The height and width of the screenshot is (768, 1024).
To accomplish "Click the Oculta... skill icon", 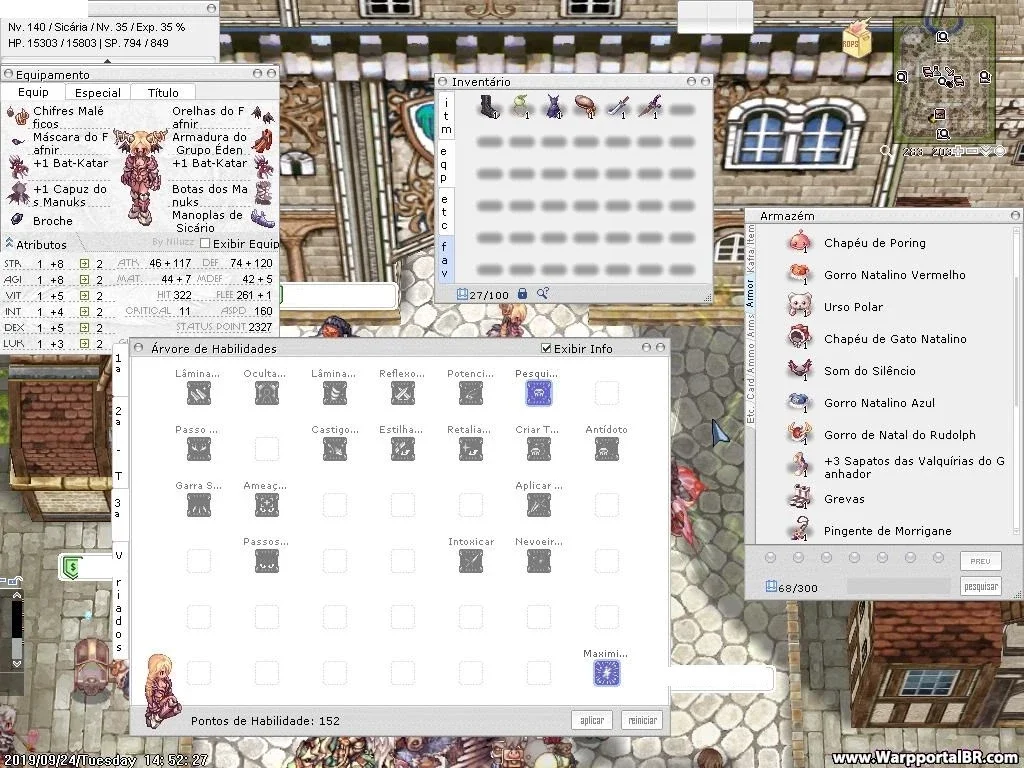I will [266, 393].
